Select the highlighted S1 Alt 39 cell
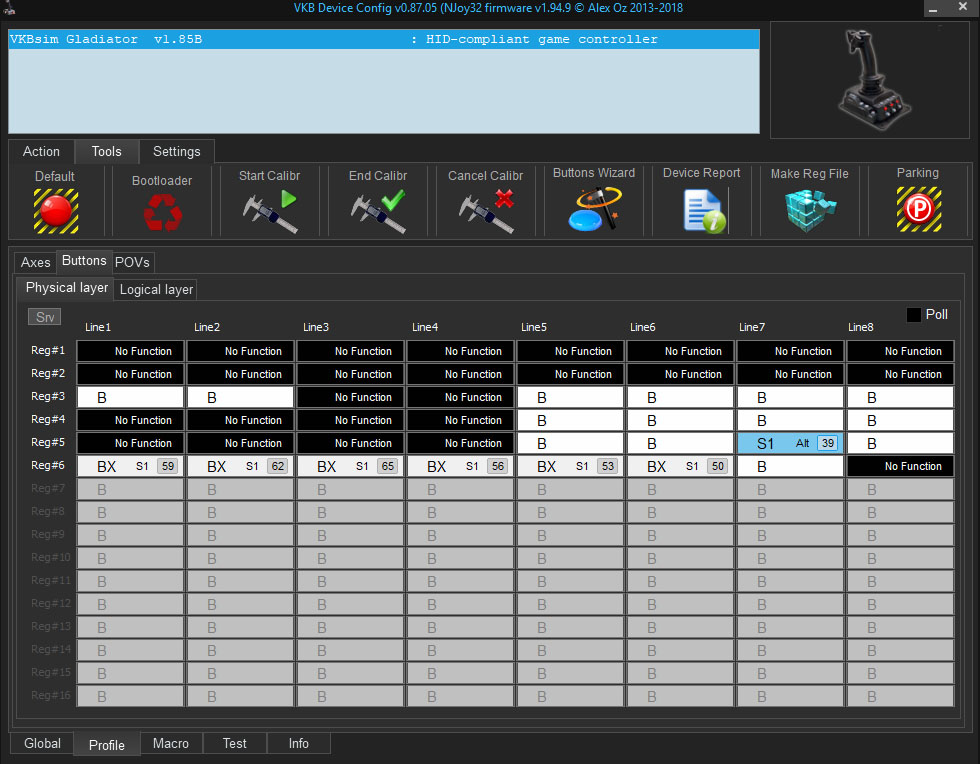Screen dimensions: 980x764 click(x=790, y=443)
